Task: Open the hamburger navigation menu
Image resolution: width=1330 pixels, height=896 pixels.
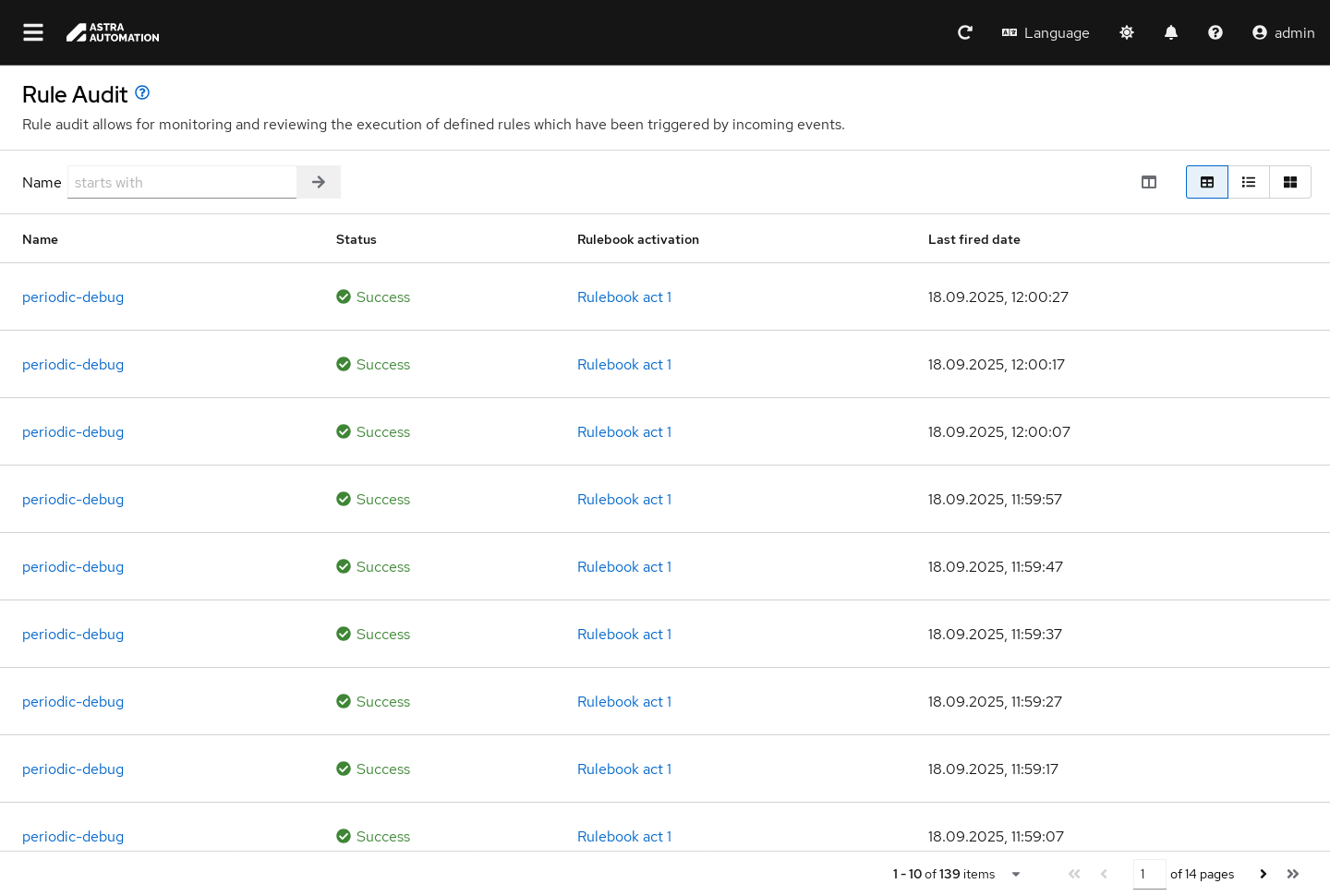Action: click(x=33, y=32)
